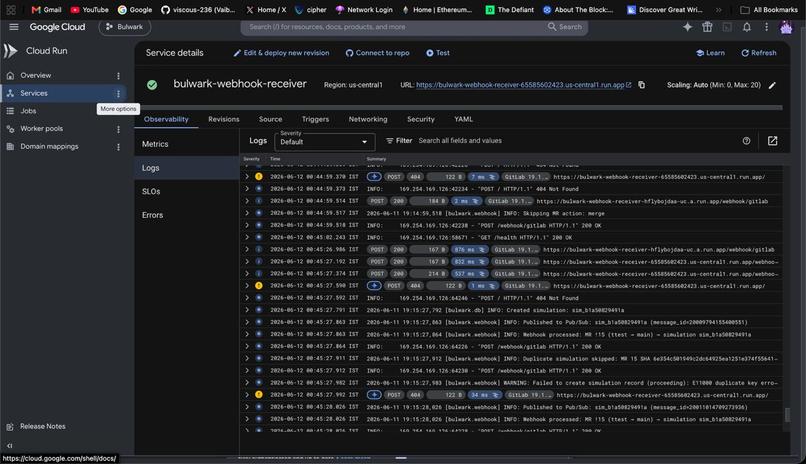The image size is (806, 464).
Task: Open YouTube bookmark
Action: pyautogui.click(x=89, y=9)
